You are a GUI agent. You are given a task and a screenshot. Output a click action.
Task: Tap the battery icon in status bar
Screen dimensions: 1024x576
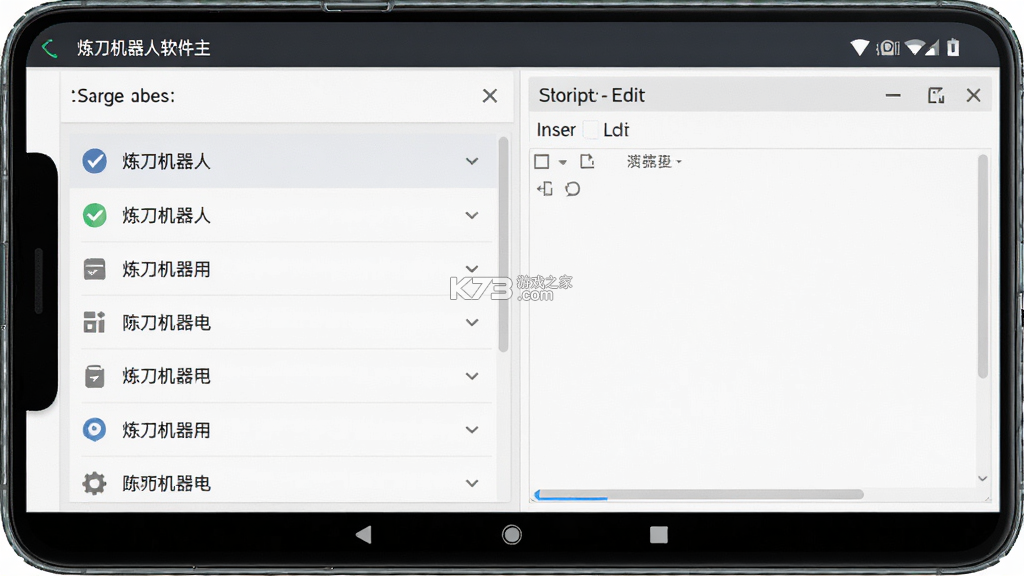953,47
